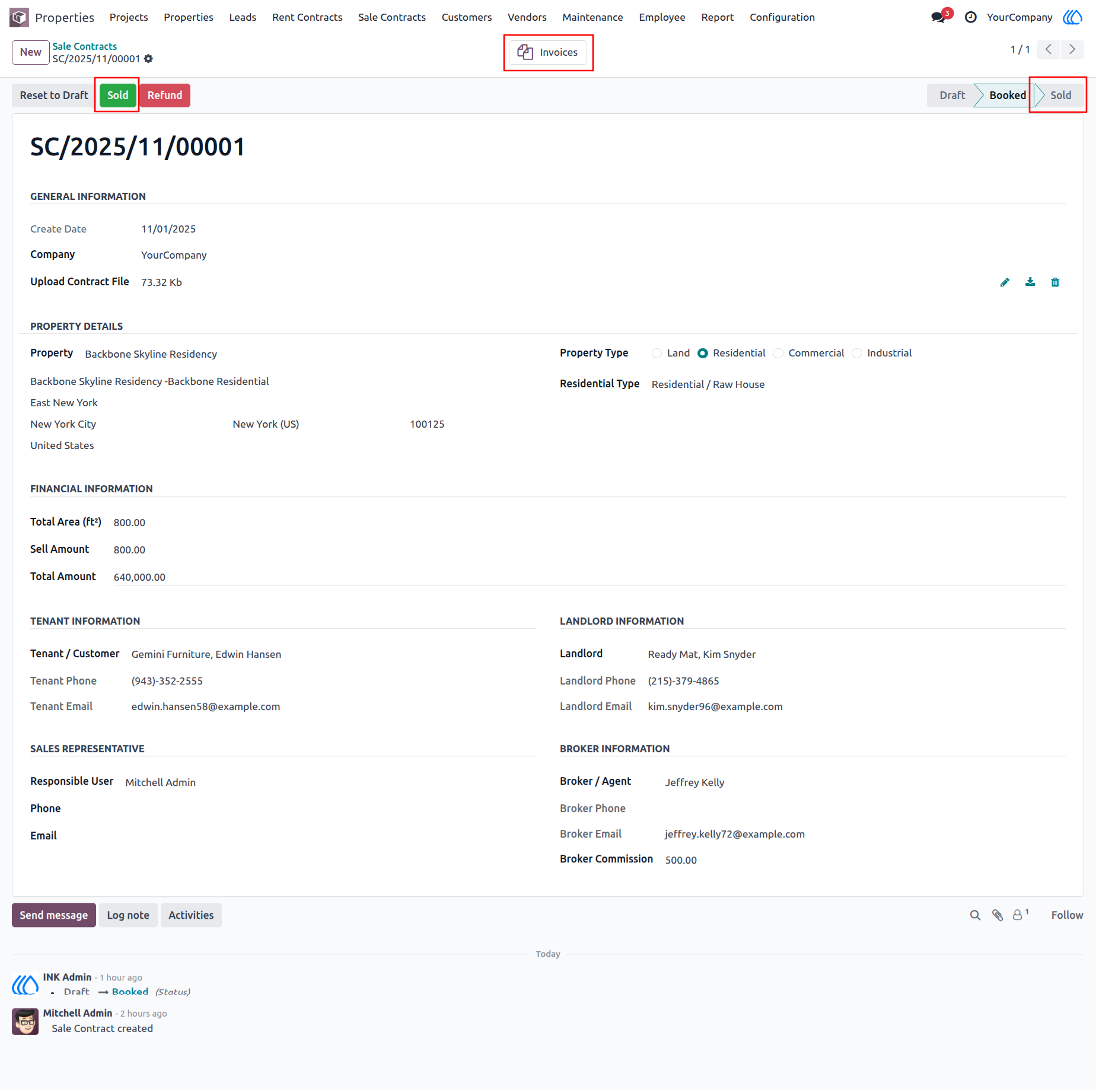Switch to Log note in chatter
Image resolution: width=1096 pixels, height=1092 pixels.
(x=128, y=915)
